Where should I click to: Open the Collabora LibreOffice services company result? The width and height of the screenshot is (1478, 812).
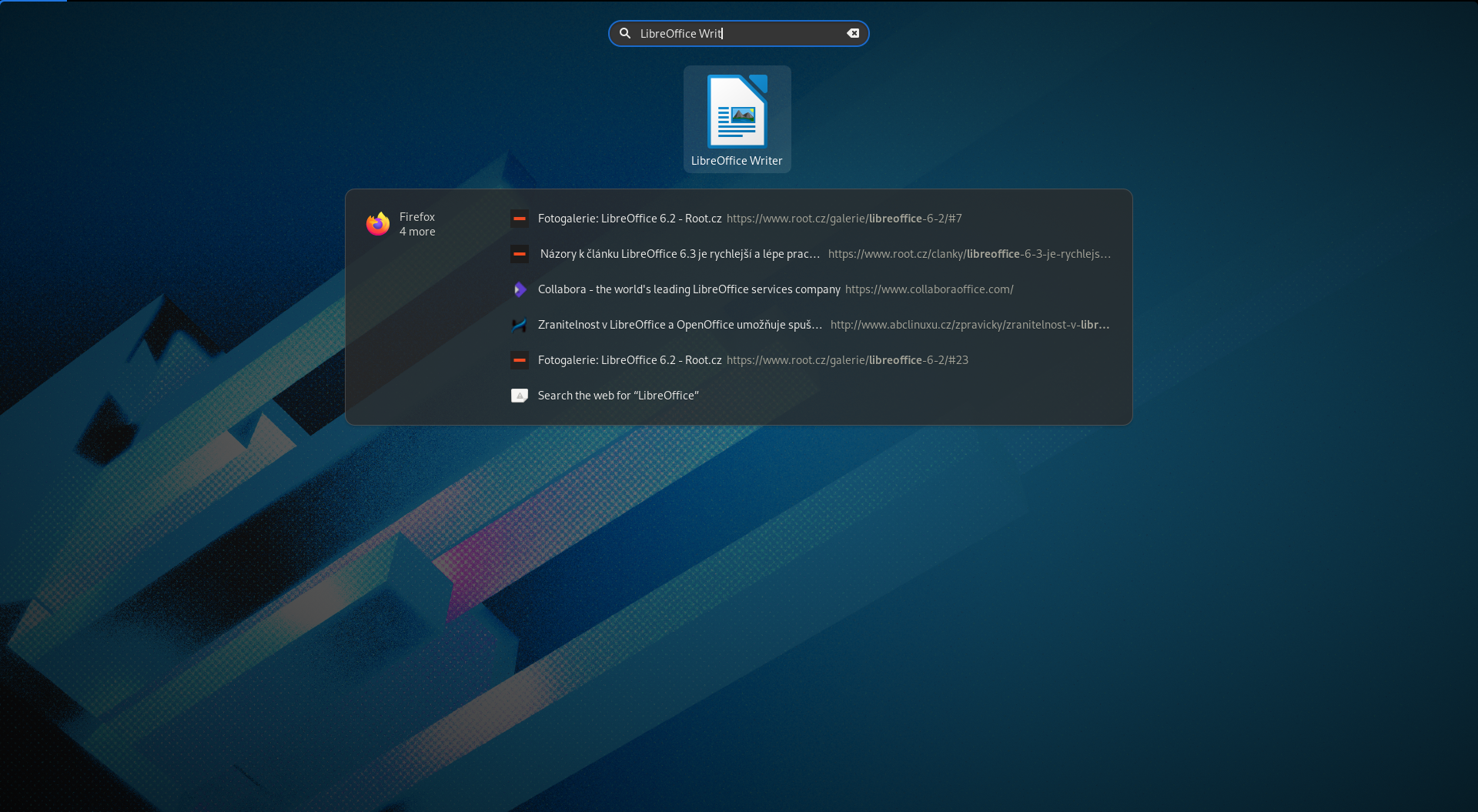[689, 289]
